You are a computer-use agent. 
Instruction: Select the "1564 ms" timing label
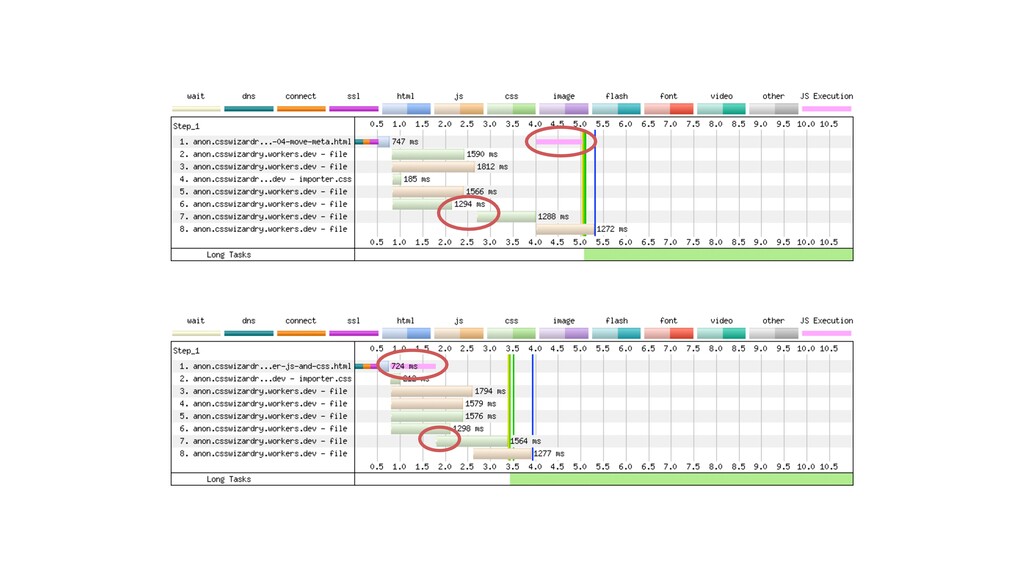526,441
